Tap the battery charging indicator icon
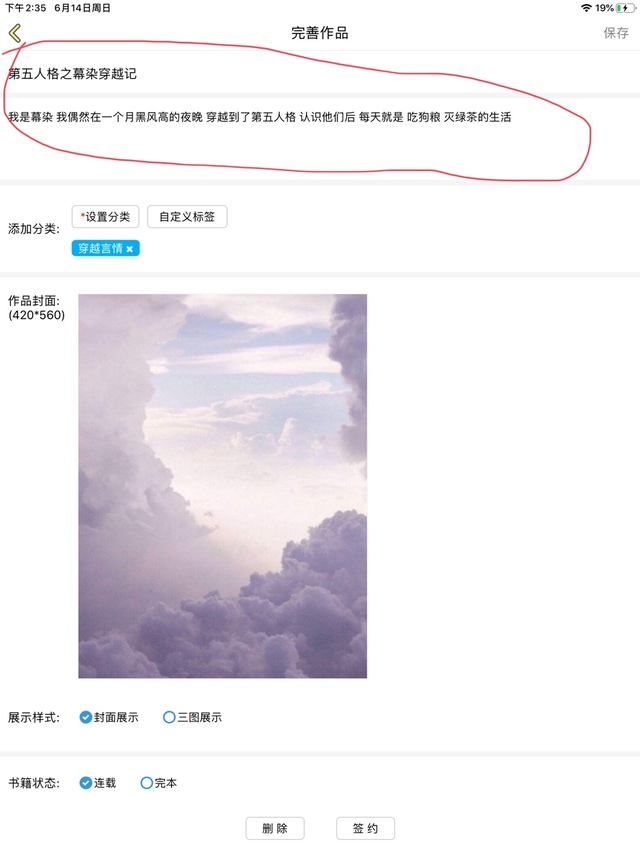The image size is (640, 855). tap(625, 8)
